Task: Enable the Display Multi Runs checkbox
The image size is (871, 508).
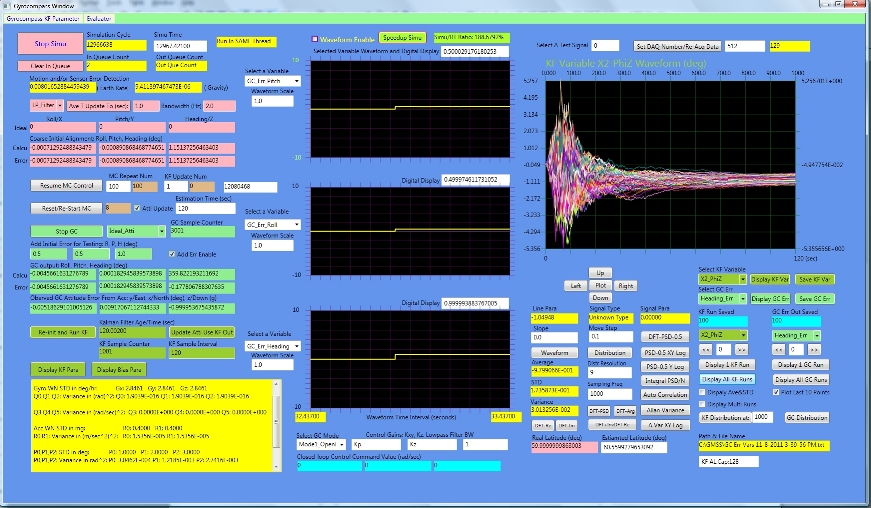Action: (x=703, y=406)
